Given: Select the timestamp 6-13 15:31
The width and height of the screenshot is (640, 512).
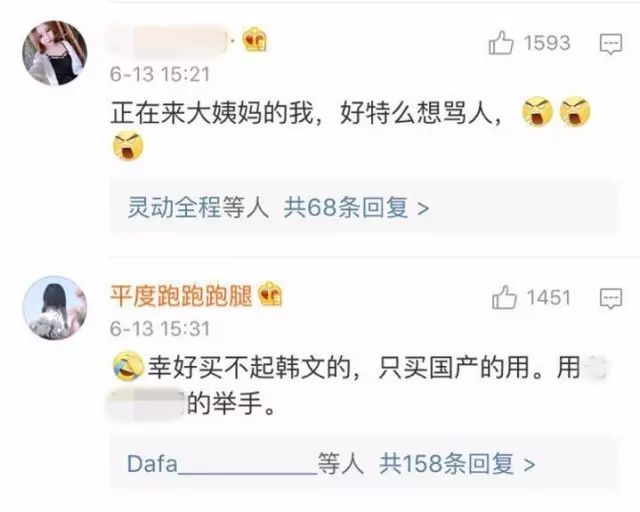Looking at the screenshot, I should 160,329.
